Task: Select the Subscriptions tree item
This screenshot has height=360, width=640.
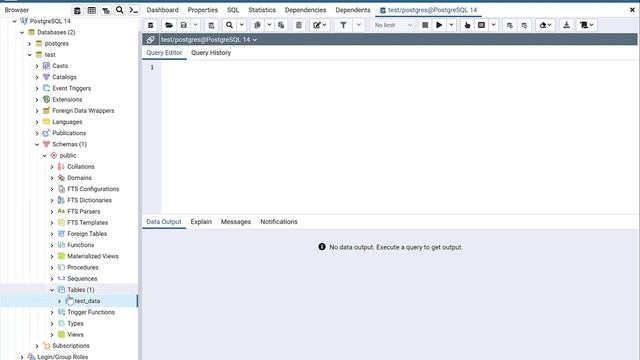Action: [71, 346]
